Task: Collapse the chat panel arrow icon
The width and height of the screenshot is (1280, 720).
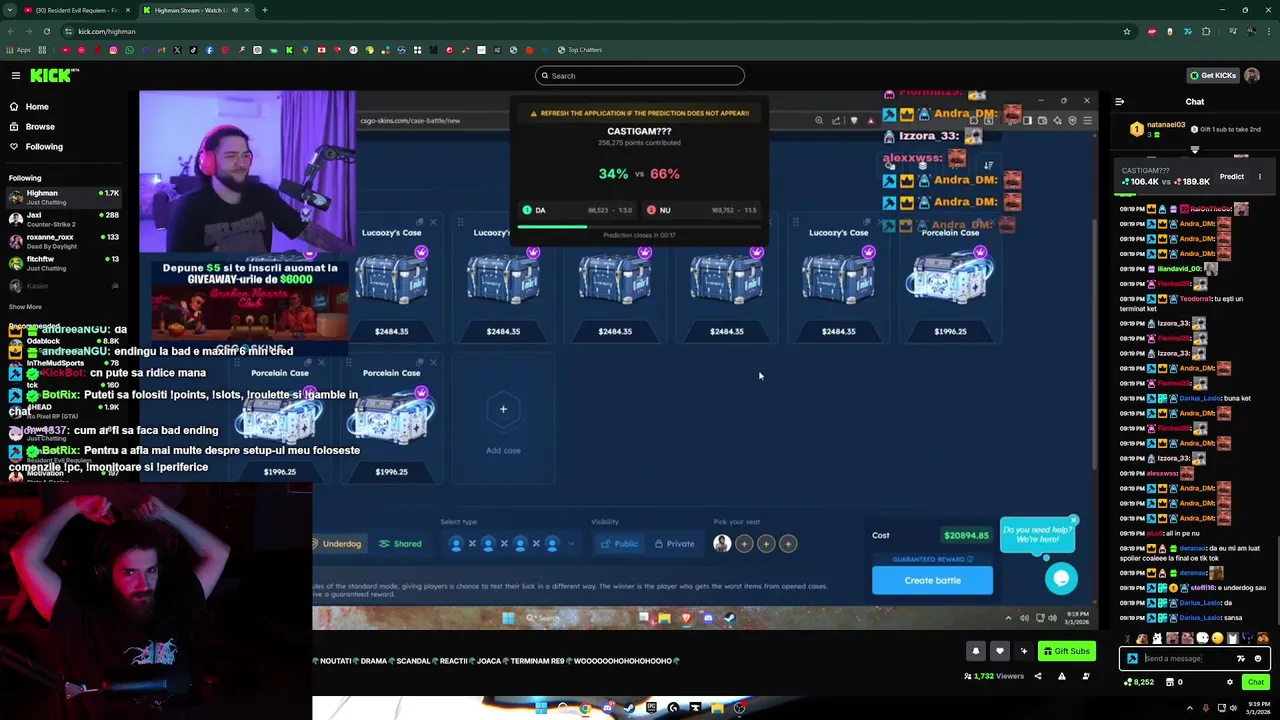Action: tap(1119, 101)
